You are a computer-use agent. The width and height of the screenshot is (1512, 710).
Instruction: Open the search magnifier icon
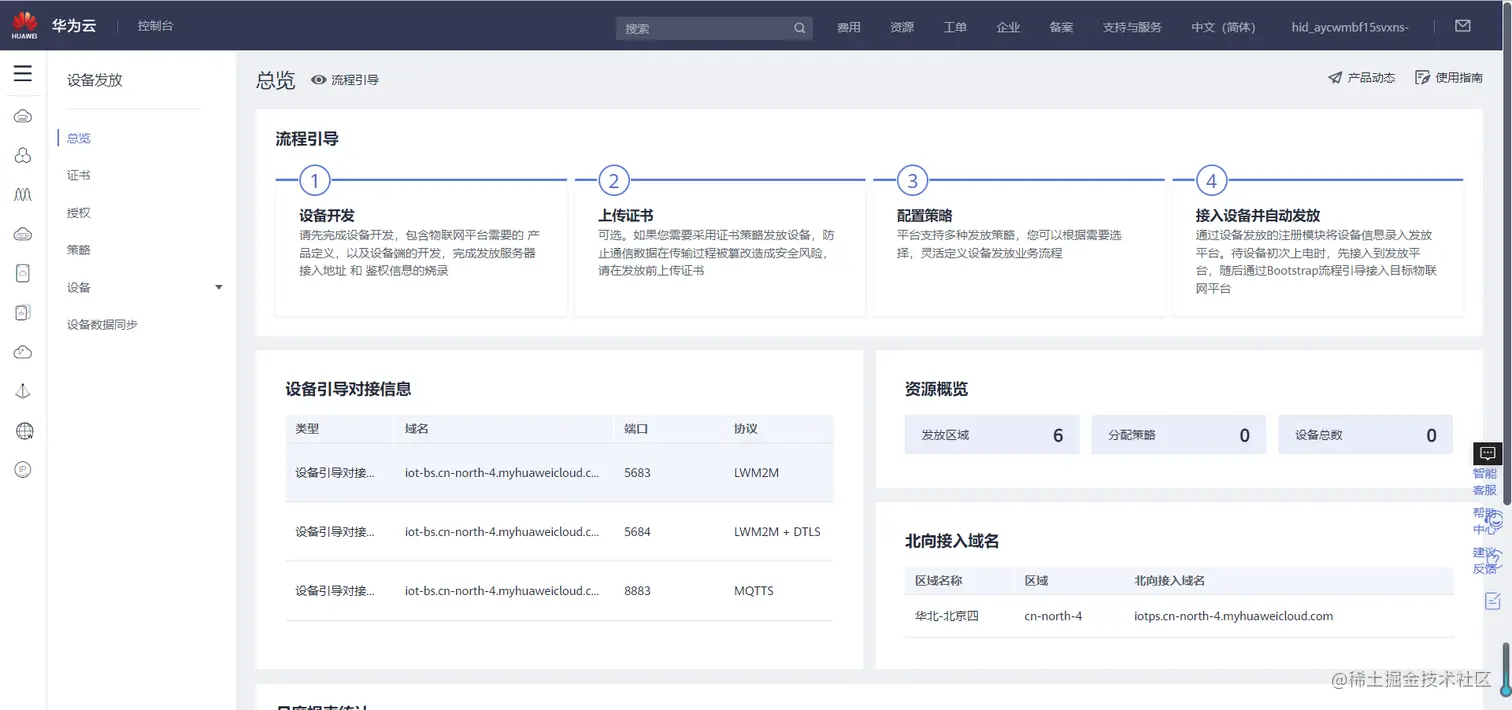pyautogui.click(x=798, y=27)
